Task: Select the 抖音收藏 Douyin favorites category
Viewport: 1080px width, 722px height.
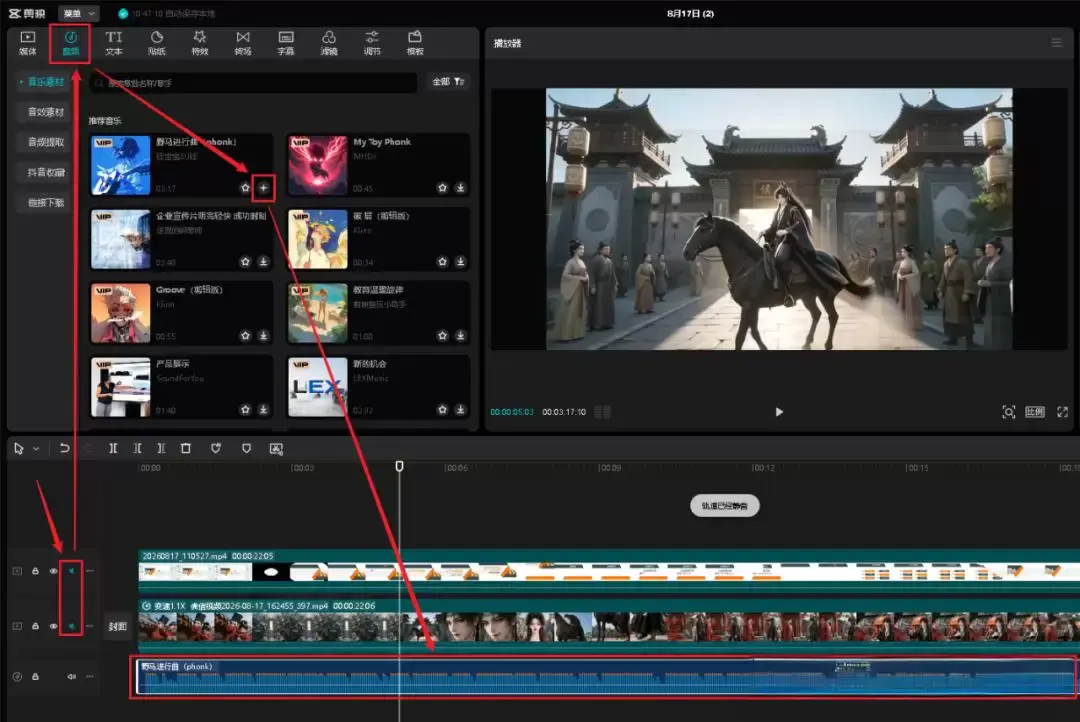Action: coord(45,172)
